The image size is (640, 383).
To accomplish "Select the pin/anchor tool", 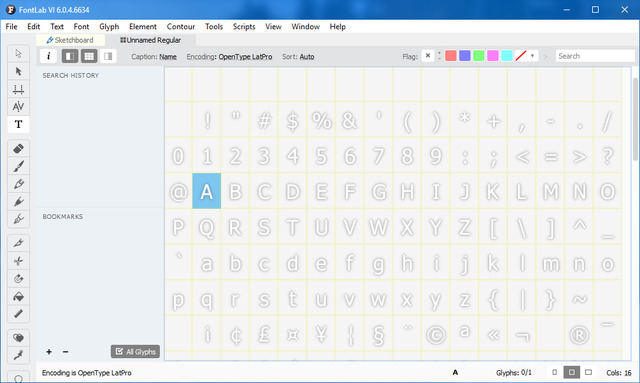I will (18, 355).
